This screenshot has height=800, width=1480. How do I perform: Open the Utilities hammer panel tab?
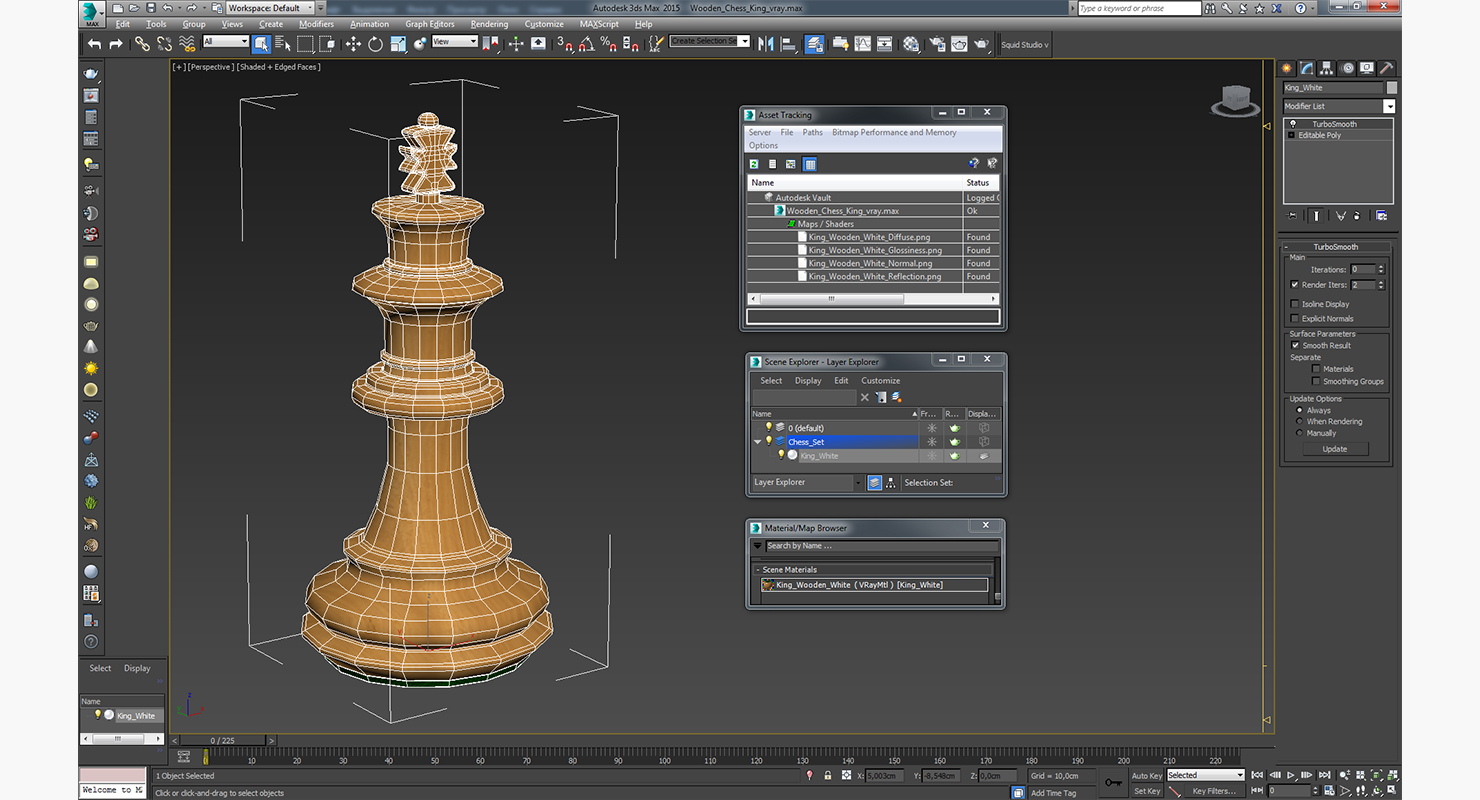tap(1386, 68)
